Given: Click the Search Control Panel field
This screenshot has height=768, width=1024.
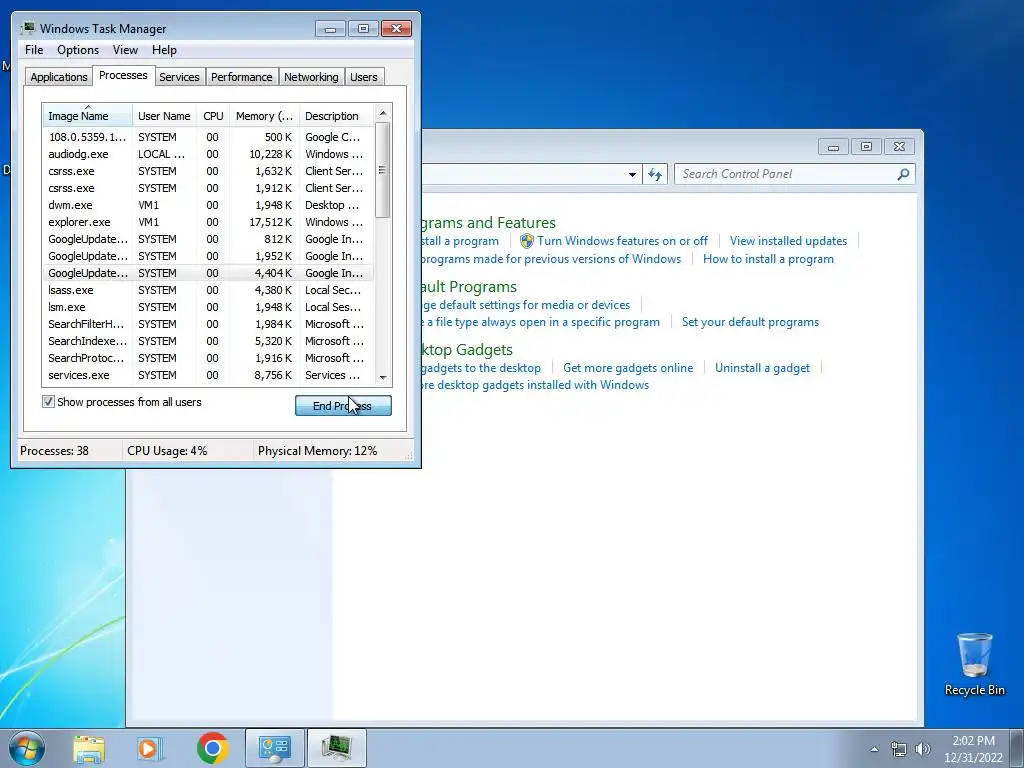Looking at the screenshot, I should (786, 174).
